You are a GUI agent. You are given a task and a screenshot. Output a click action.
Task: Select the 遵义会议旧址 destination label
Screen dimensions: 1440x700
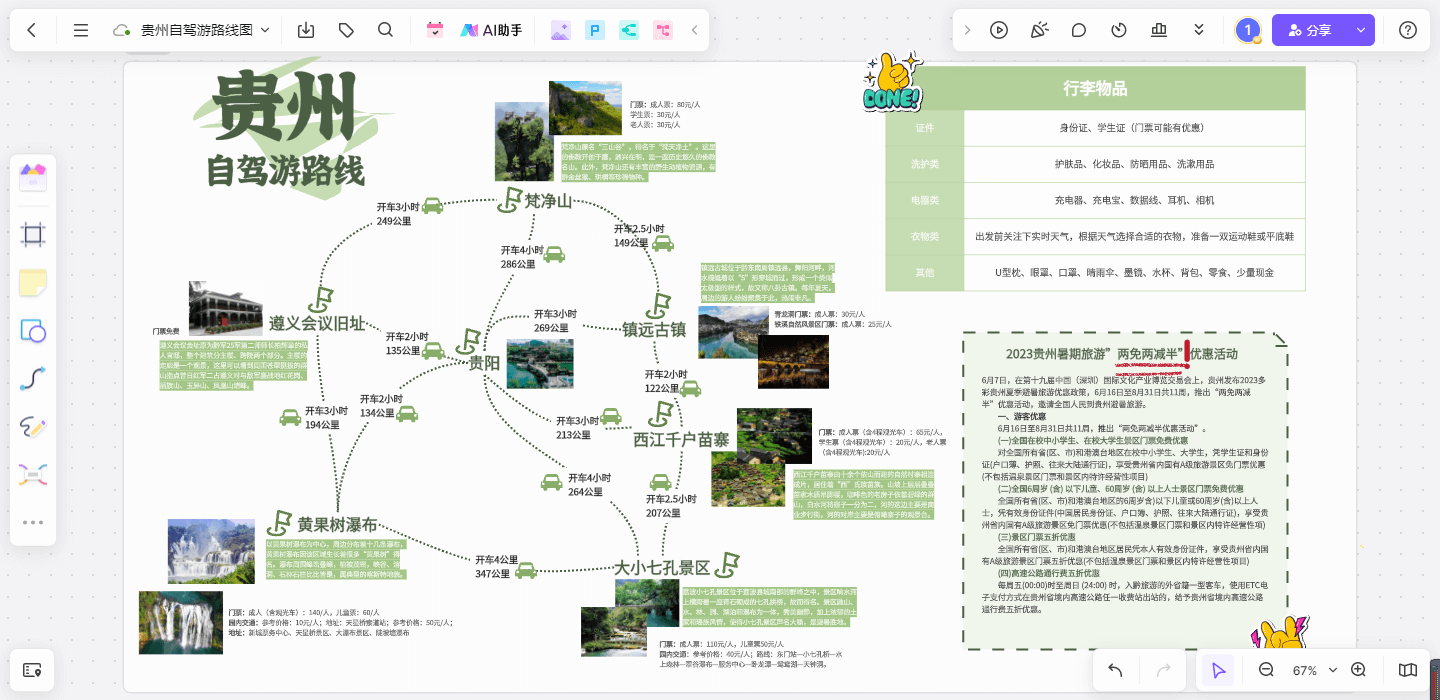[x=316, y=324]
